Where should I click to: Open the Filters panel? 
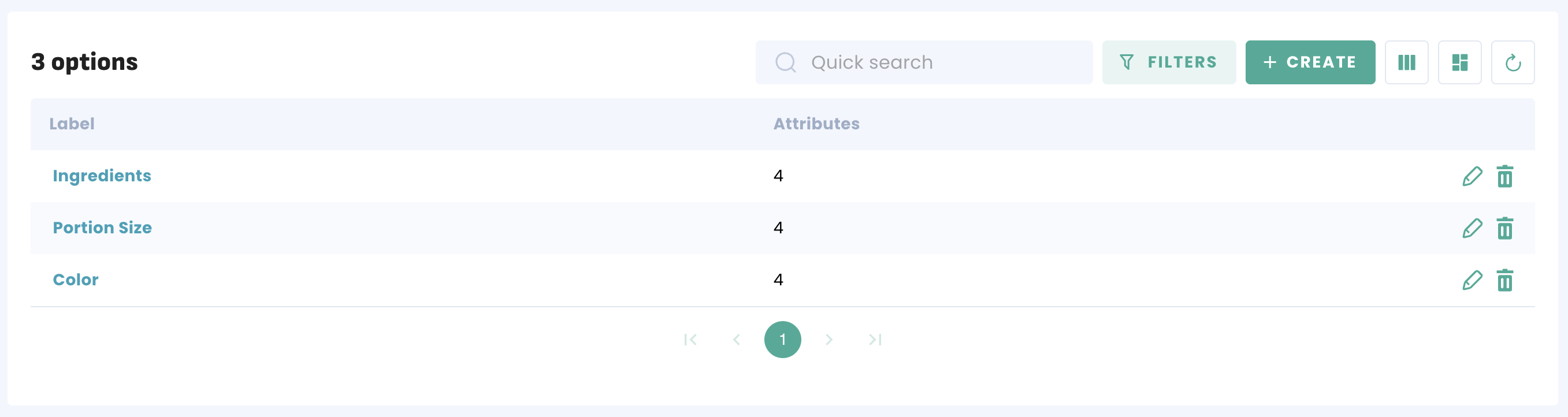point(1168,62)
